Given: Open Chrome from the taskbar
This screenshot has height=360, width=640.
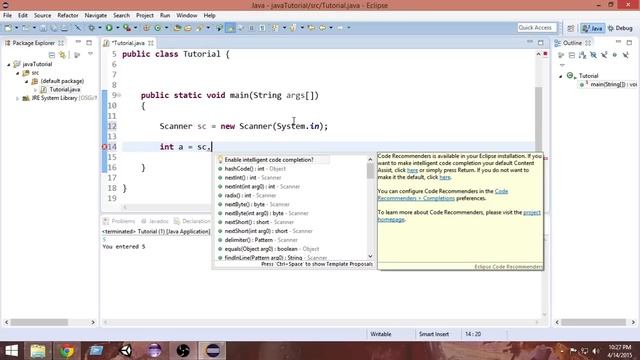Looking at the screenshot, I should click(67, 351).
